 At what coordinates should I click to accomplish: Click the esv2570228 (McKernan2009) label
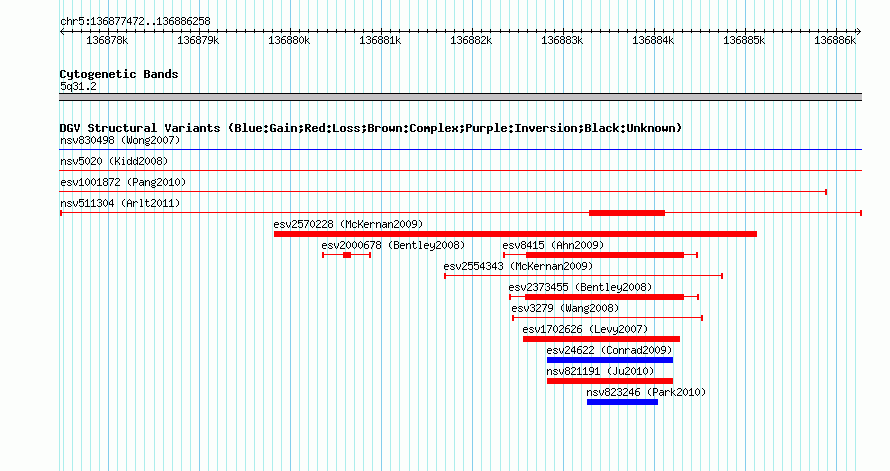pyautogui.click(x=348, y=224)
